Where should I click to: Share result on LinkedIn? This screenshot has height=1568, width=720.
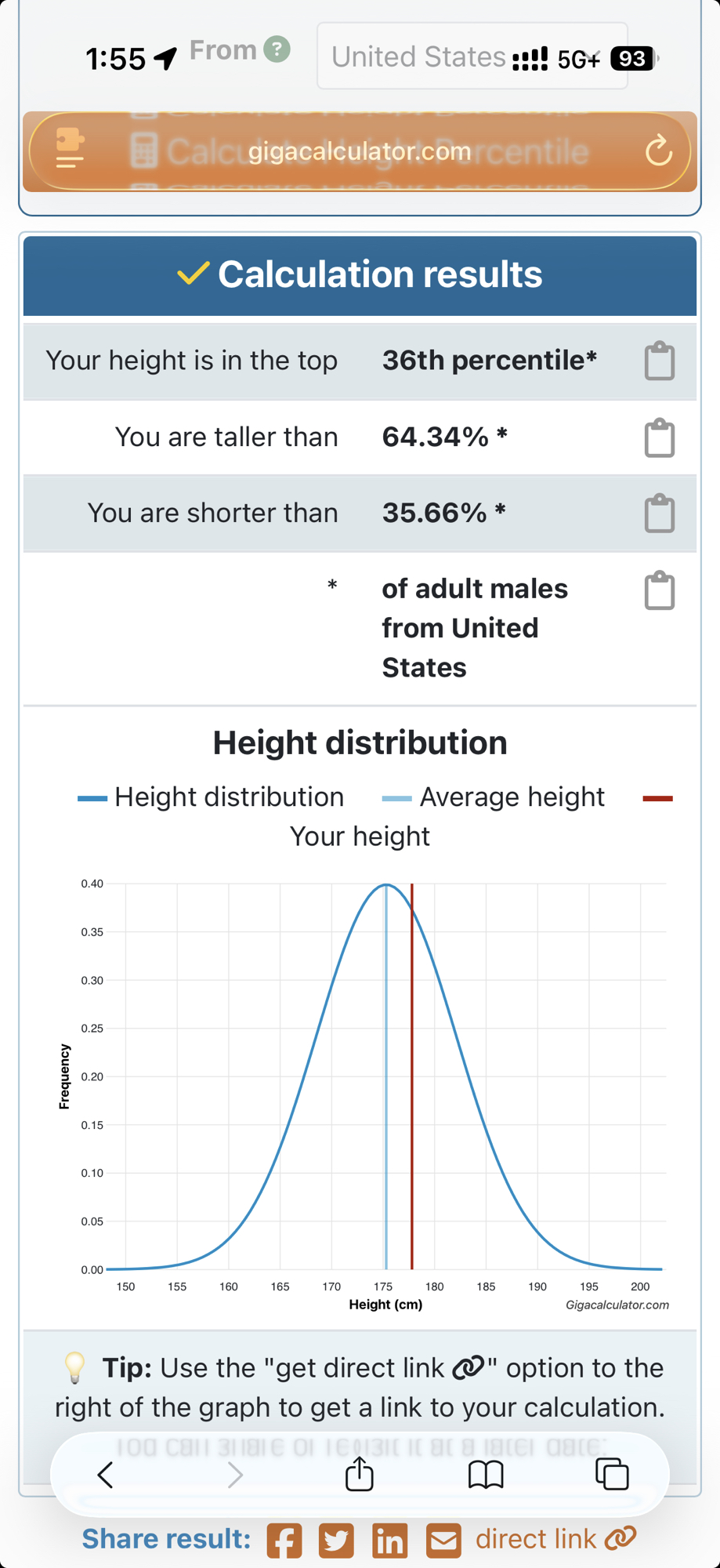tap(389, 1541)
